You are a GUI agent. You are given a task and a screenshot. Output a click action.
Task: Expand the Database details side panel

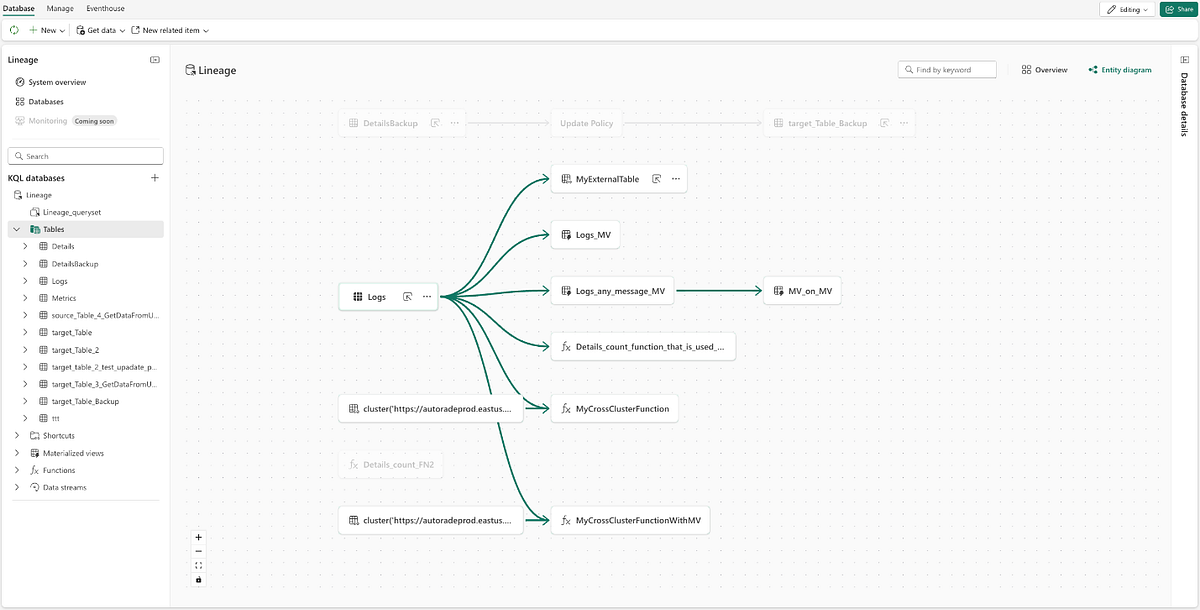point(1185,61)
